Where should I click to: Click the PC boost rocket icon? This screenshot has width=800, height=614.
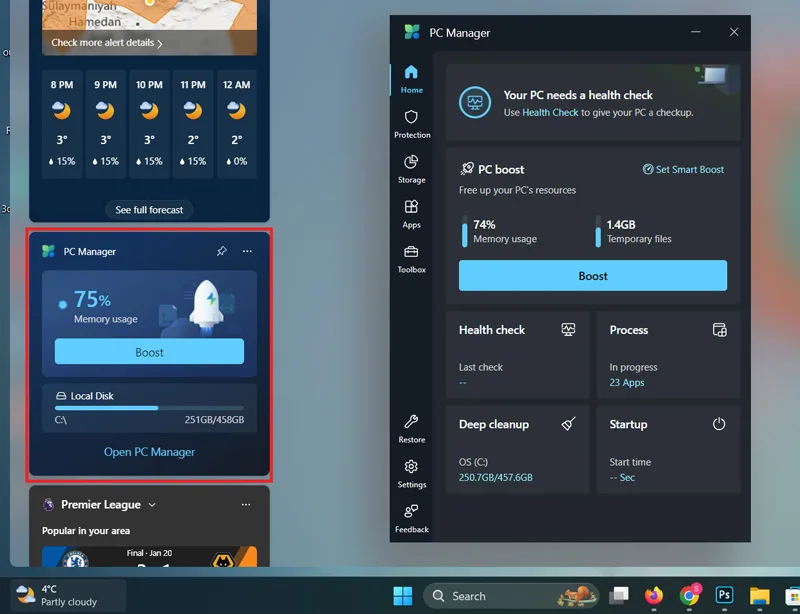[466, 169]
